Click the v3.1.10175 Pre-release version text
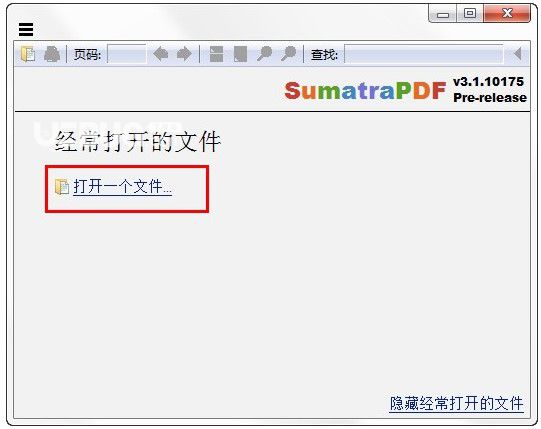 pos(490,90)
